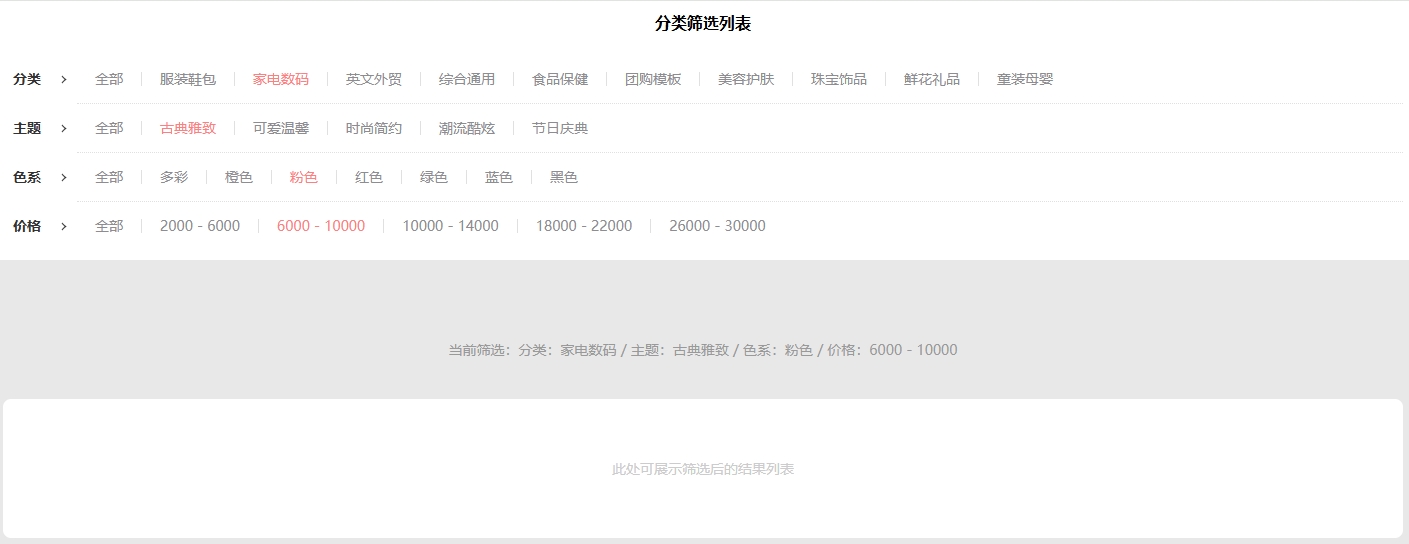Click the 分类筛选列表 page title

click(703, 24)
